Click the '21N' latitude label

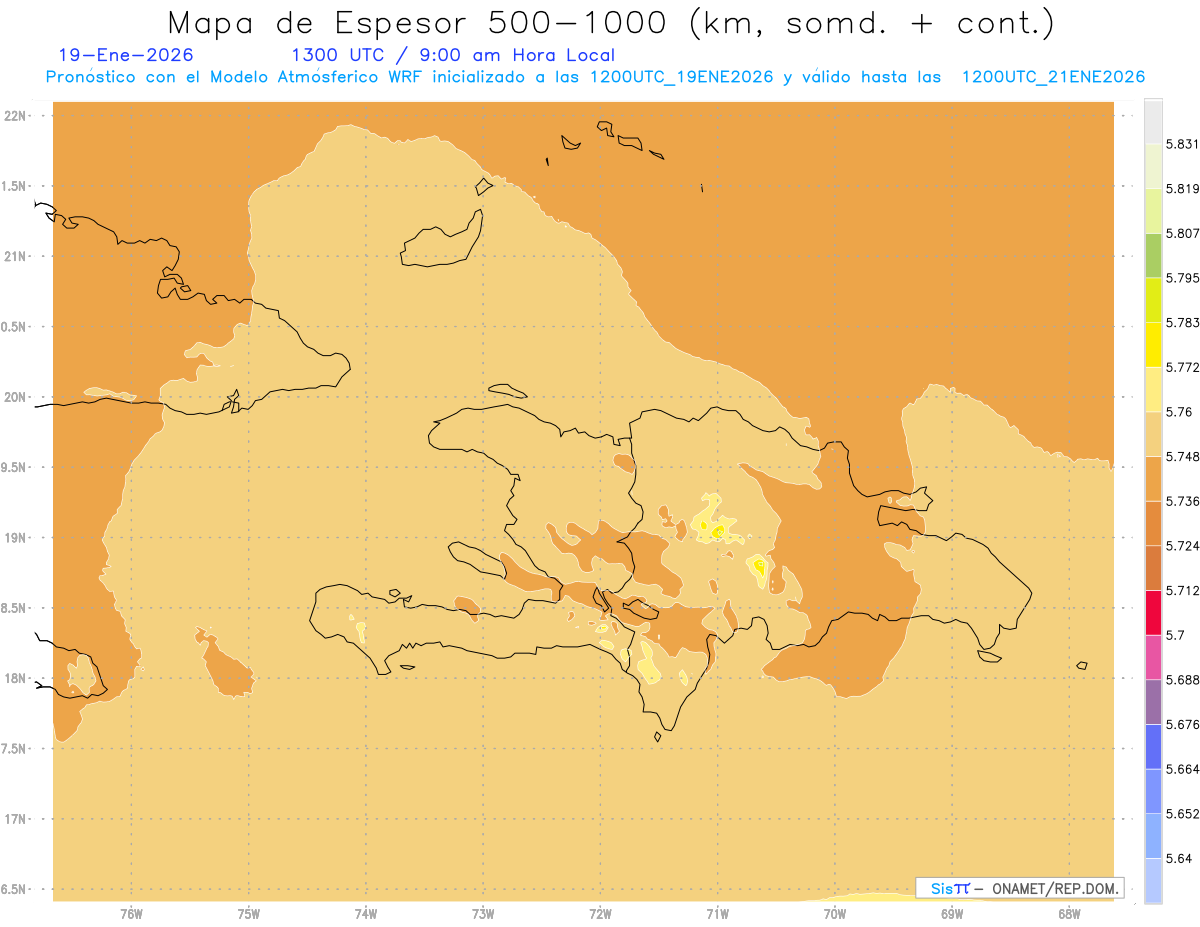[15, 256]
